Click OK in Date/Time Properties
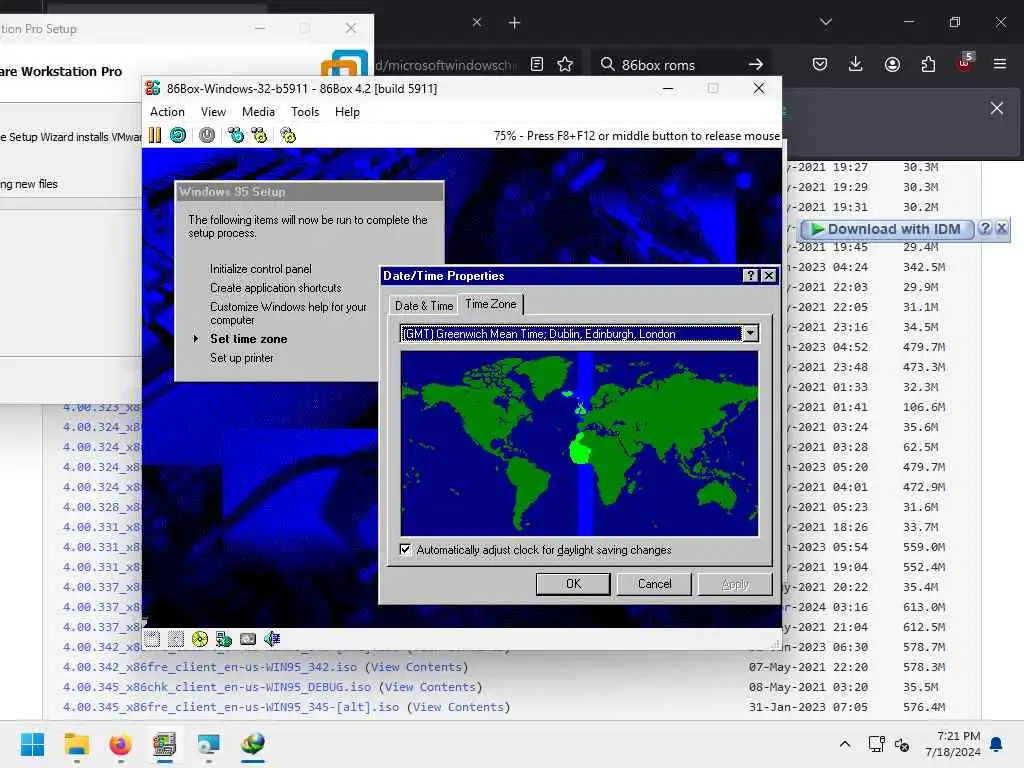Viewport: 1024px width, 768px height. [573, 584]
